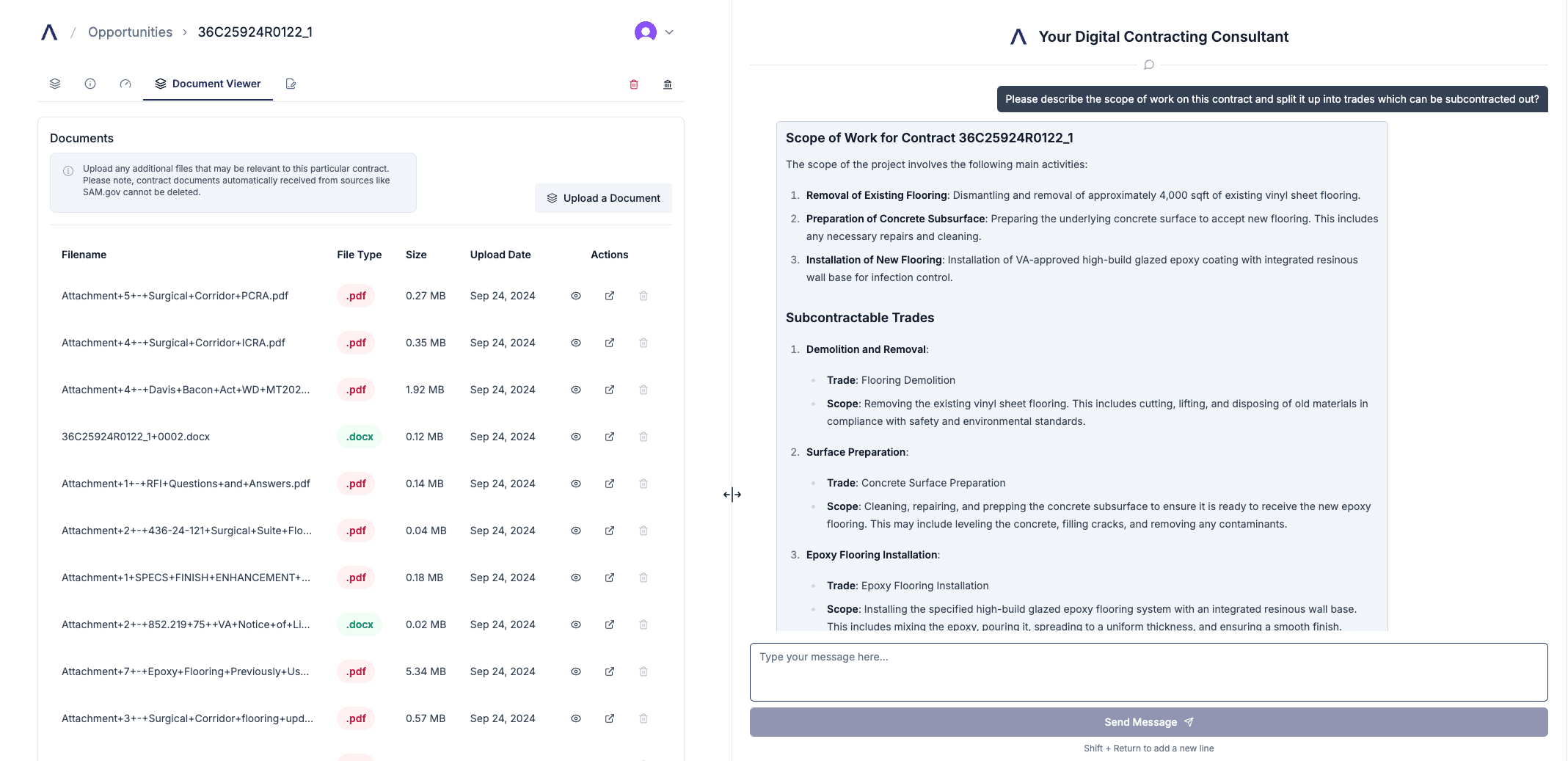Click the info icon in upload notice
Viewport: 1568px width, 761px height.
[x=68, y=171]
